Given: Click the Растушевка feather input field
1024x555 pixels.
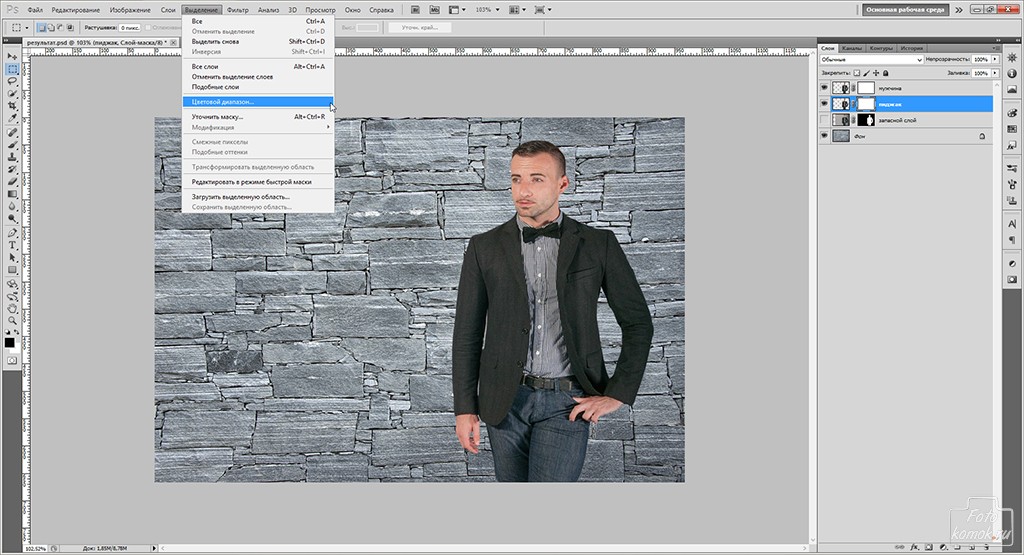Looking at the screenshot, I should pyautogui.click(x=130, y=28).
